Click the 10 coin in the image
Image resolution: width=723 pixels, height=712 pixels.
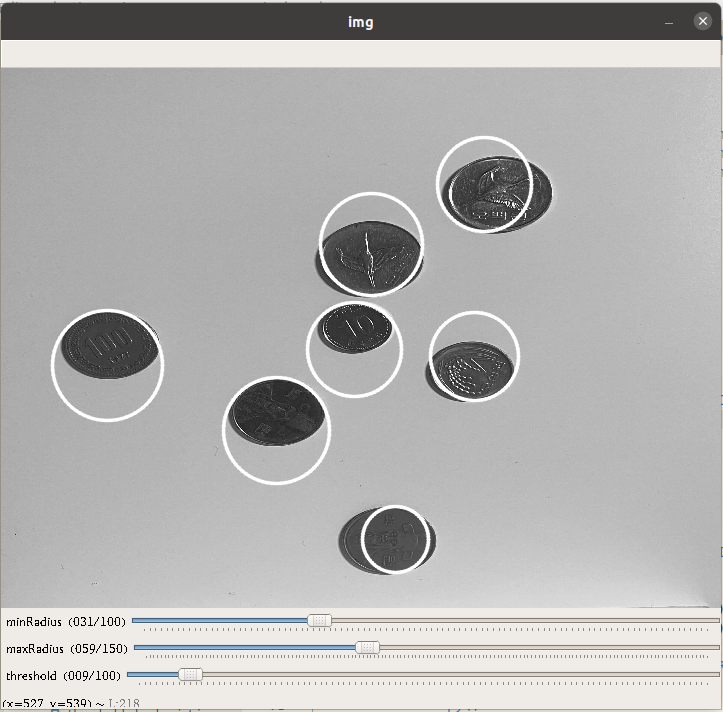pos(356,328)
